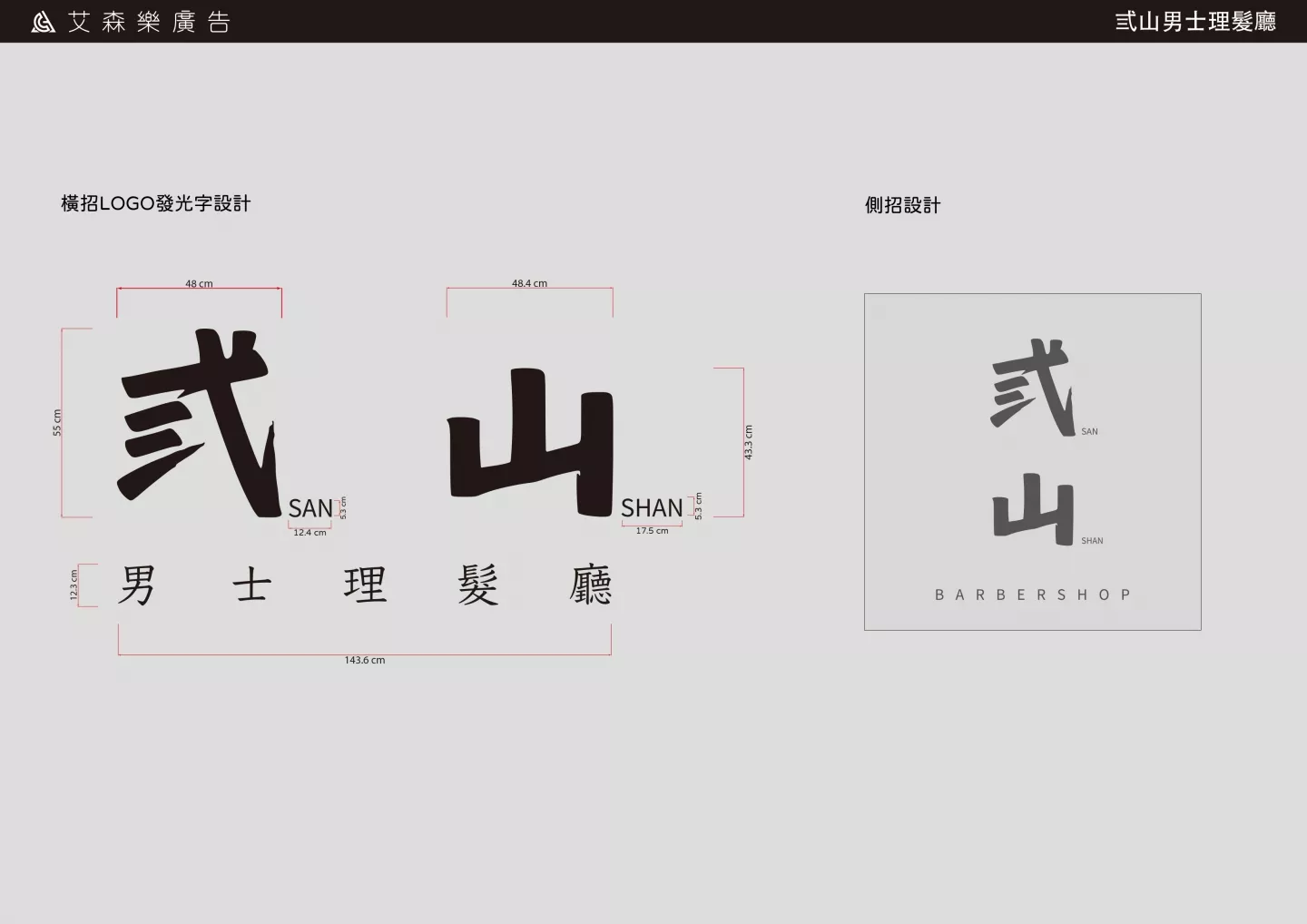Select the large SHAN text beside 山
Image resolution: width=1307 pixels, height=924 pixels.
[652, 508]
